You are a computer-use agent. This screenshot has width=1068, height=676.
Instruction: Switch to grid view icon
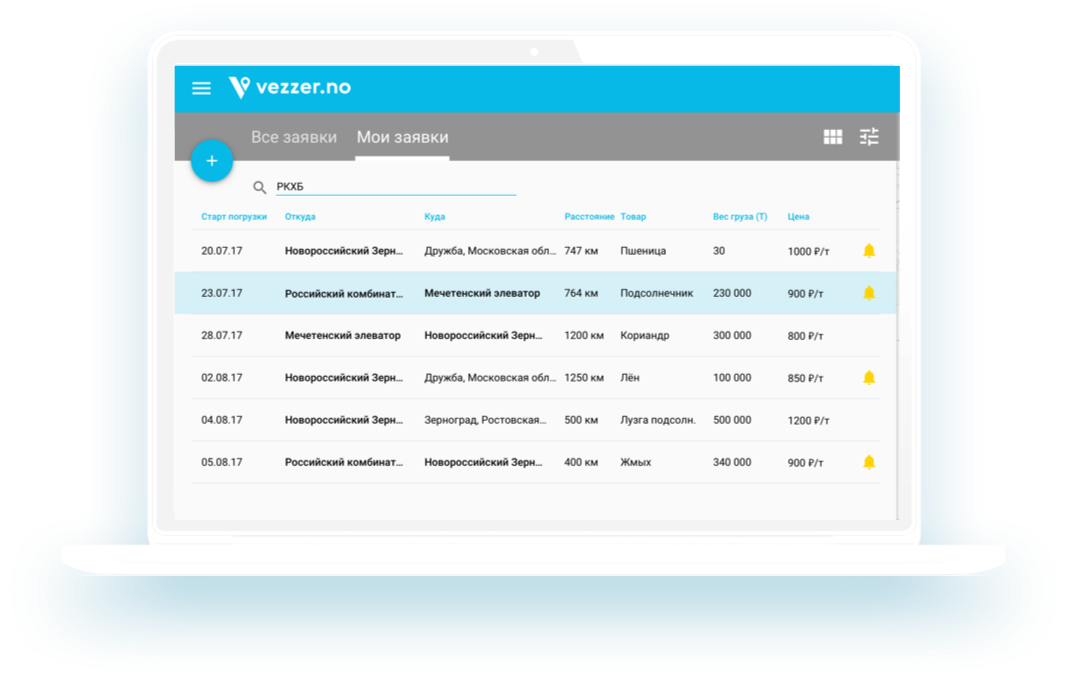832,137
